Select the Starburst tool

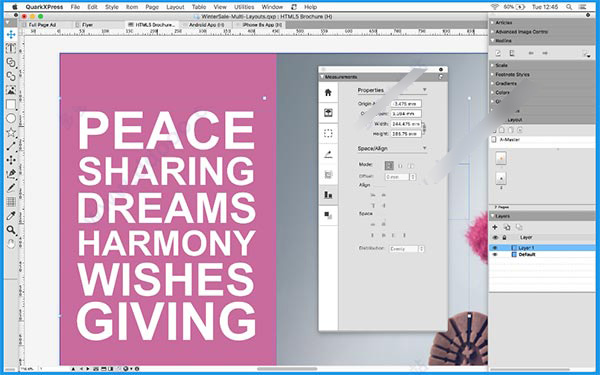tap(11, 132)
